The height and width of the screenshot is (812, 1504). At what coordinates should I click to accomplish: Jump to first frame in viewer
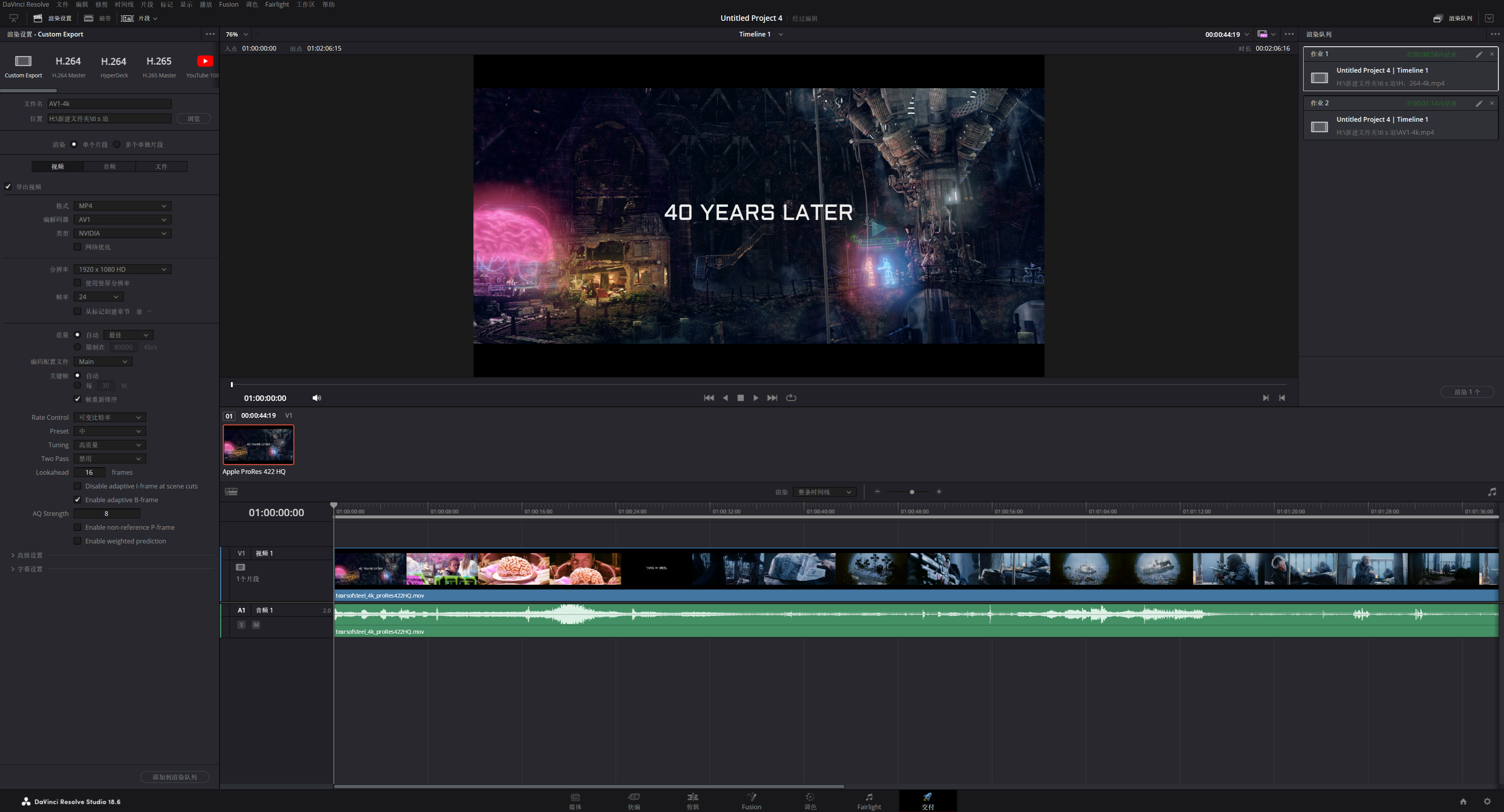click(709, 398)
